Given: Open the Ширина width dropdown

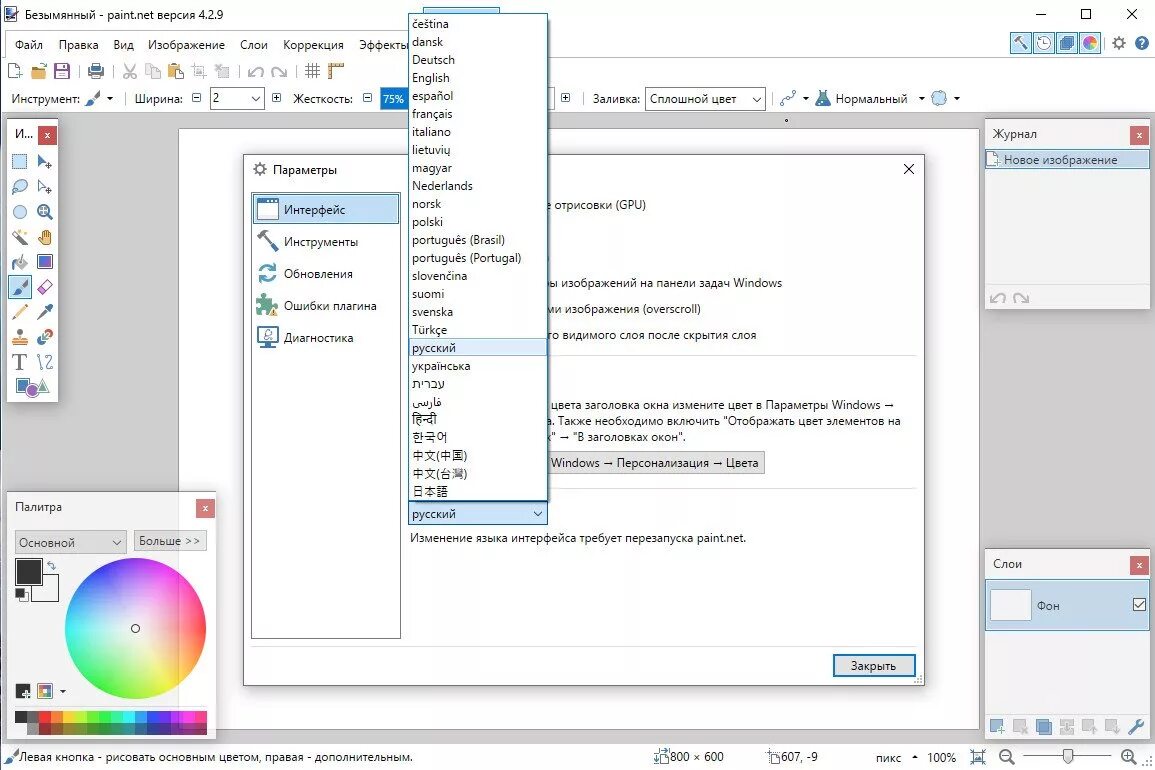Looking at the screenshot, I should click(256, 99).
